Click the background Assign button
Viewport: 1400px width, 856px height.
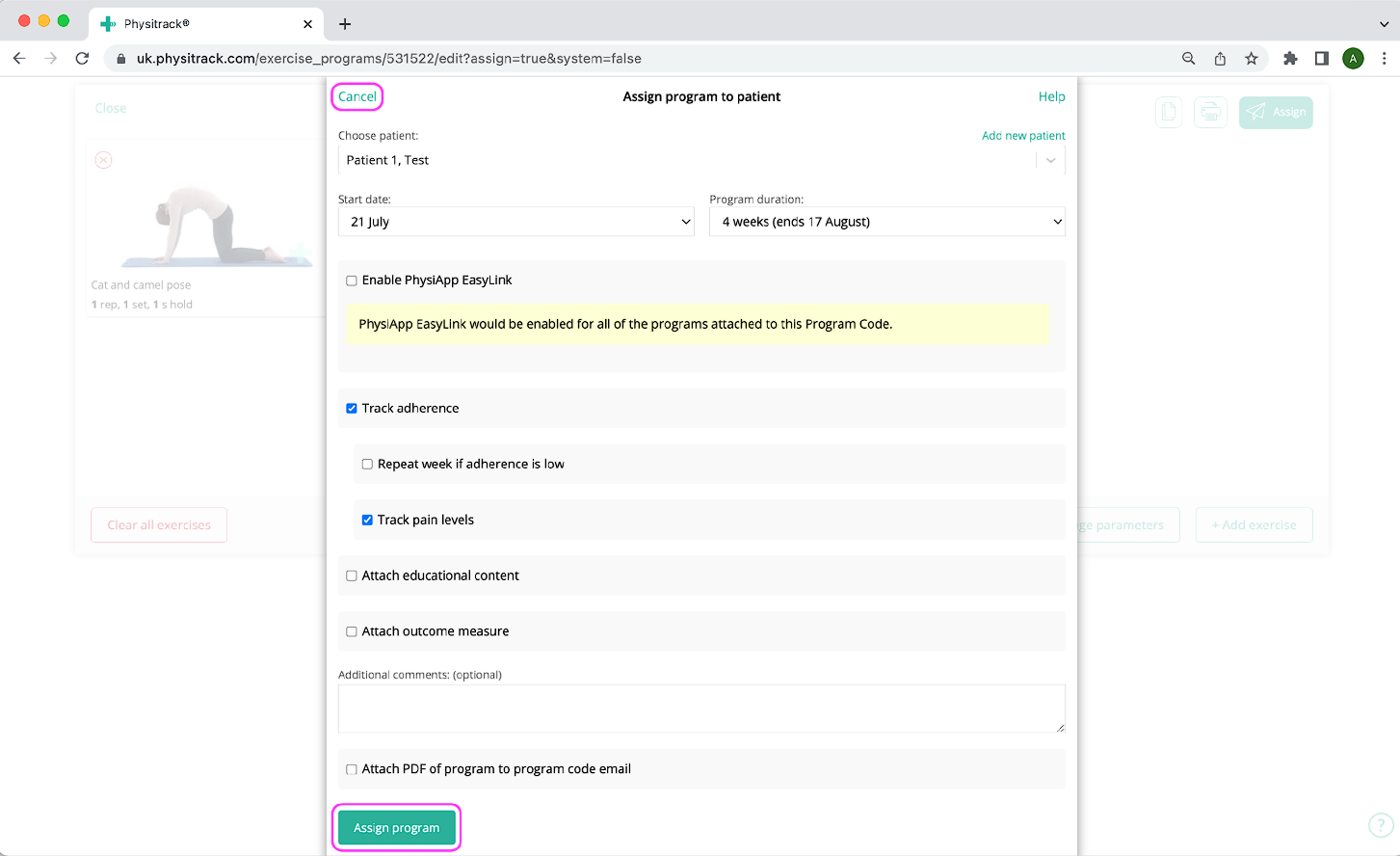click(x=1276, y=113)
